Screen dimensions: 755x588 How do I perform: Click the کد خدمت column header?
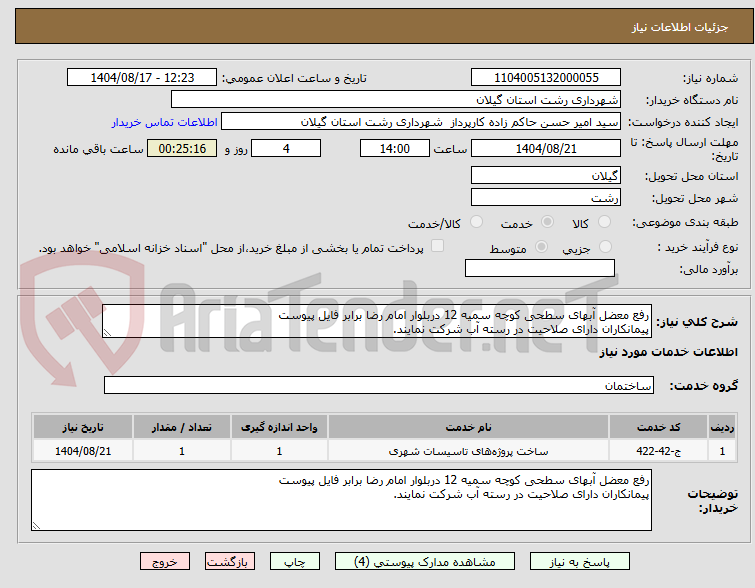[658, 427]
